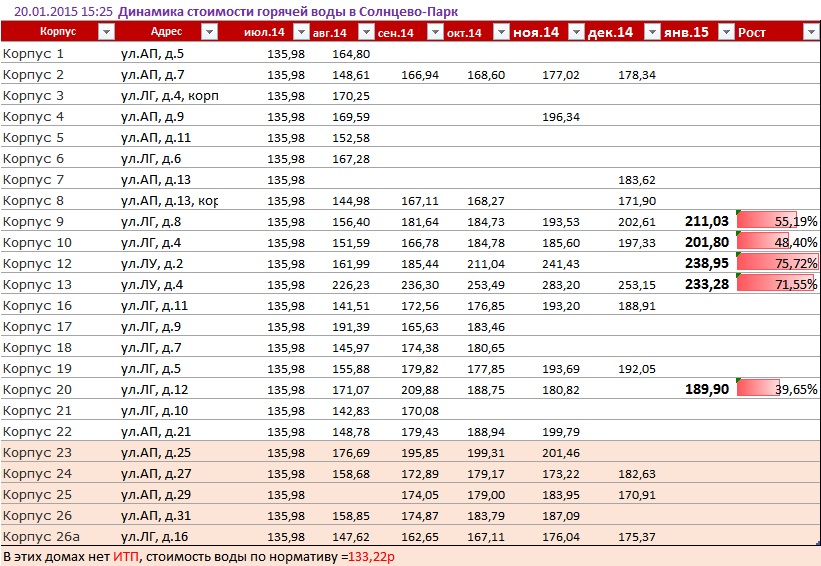Click bold value 201,80 for Корпус 10
Viewport: 821px width, 566px height.
[707, 242]
